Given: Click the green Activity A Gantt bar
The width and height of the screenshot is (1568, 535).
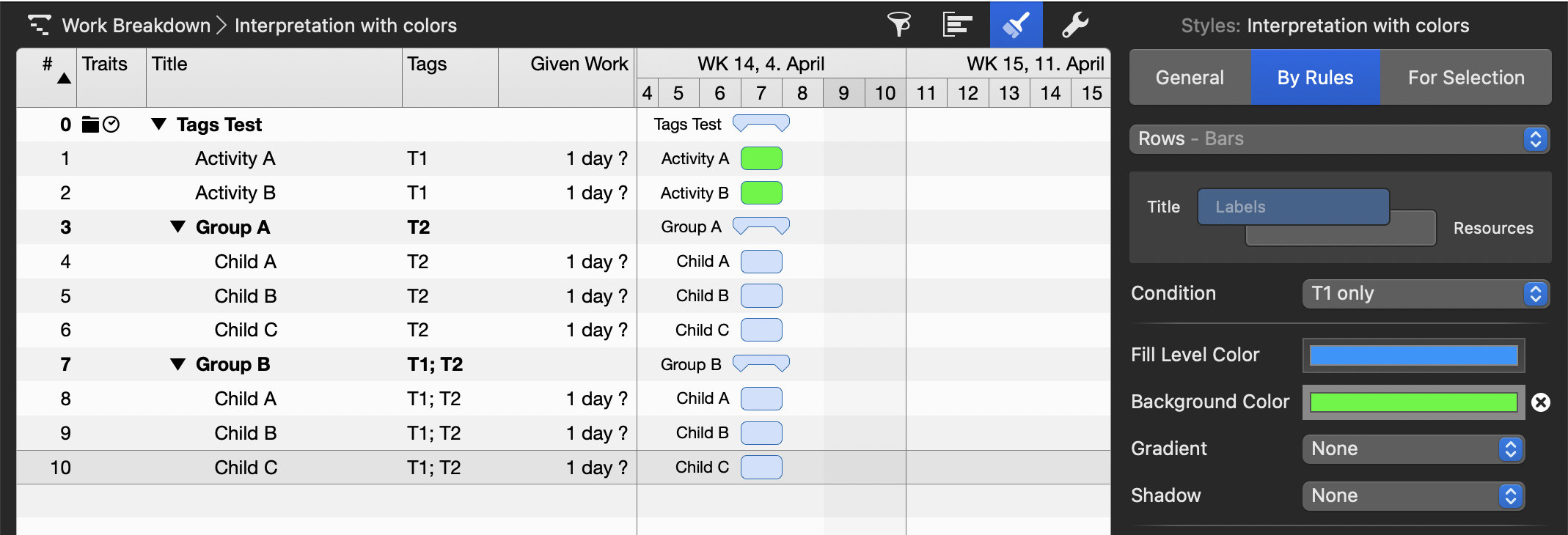Looking at the screenshot, I should click(761, 158).
